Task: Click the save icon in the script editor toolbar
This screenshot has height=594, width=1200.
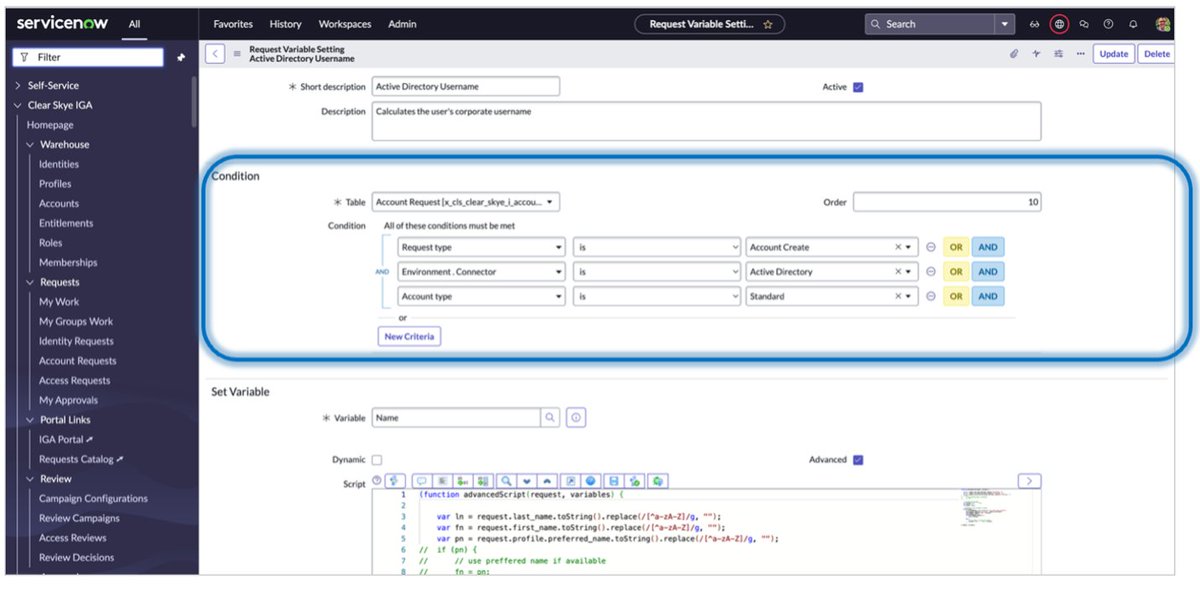Action: [x=614, y=480]
